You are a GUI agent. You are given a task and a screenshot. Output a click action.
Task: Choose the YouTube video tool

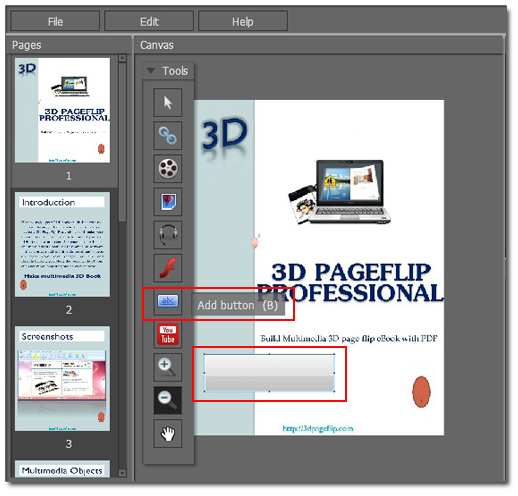[x=168, y=334]
